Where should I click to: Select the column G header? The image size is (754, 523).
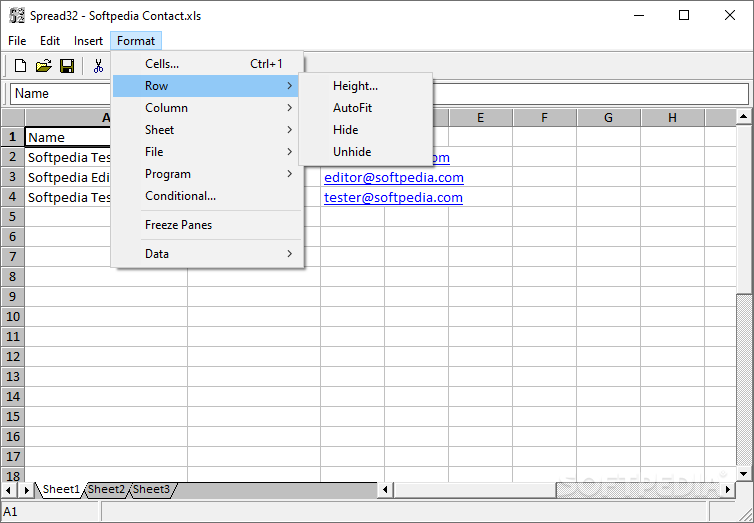click(608, 118)
